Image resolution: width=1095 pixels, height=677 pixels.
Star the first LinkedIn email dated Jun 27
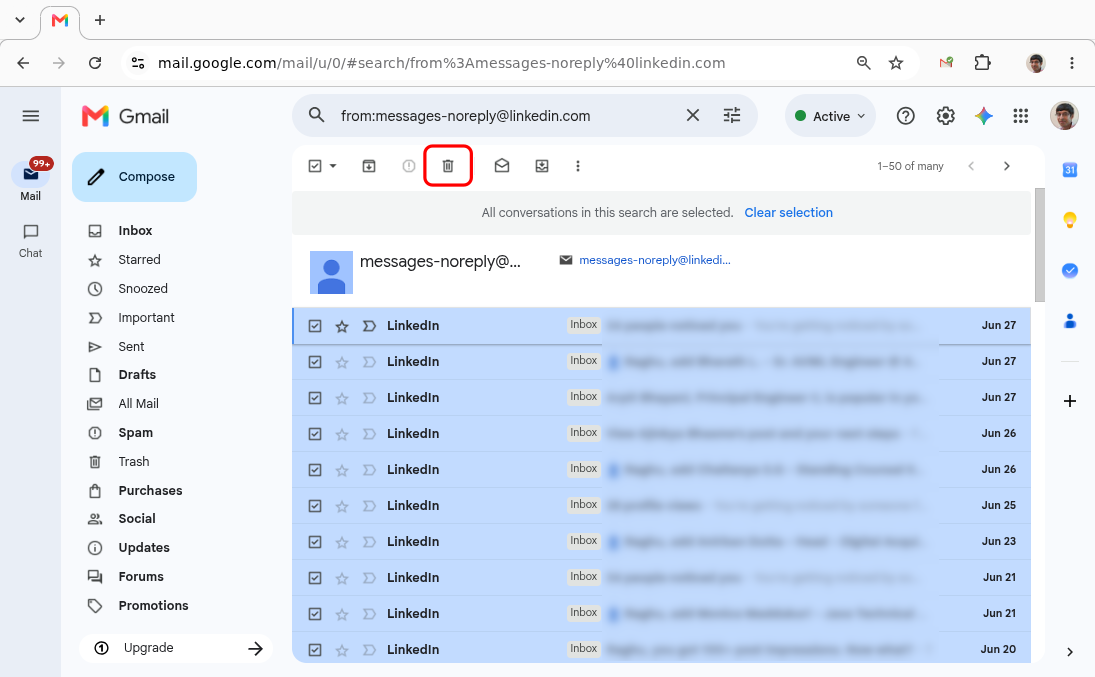click(x=341, y=326)
